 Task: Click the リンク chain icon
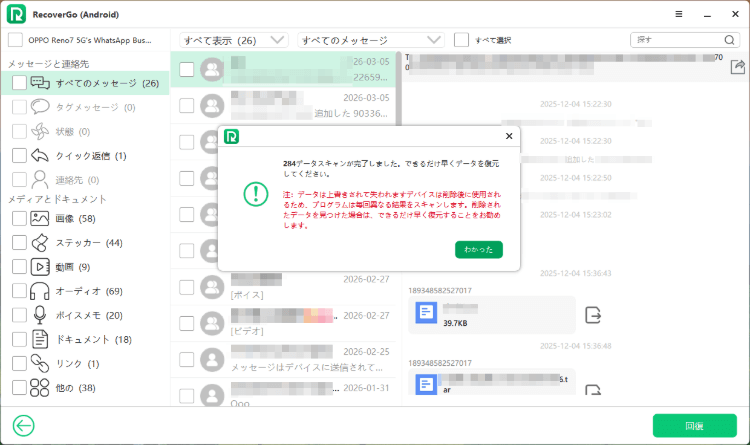(x=40, y=363)
